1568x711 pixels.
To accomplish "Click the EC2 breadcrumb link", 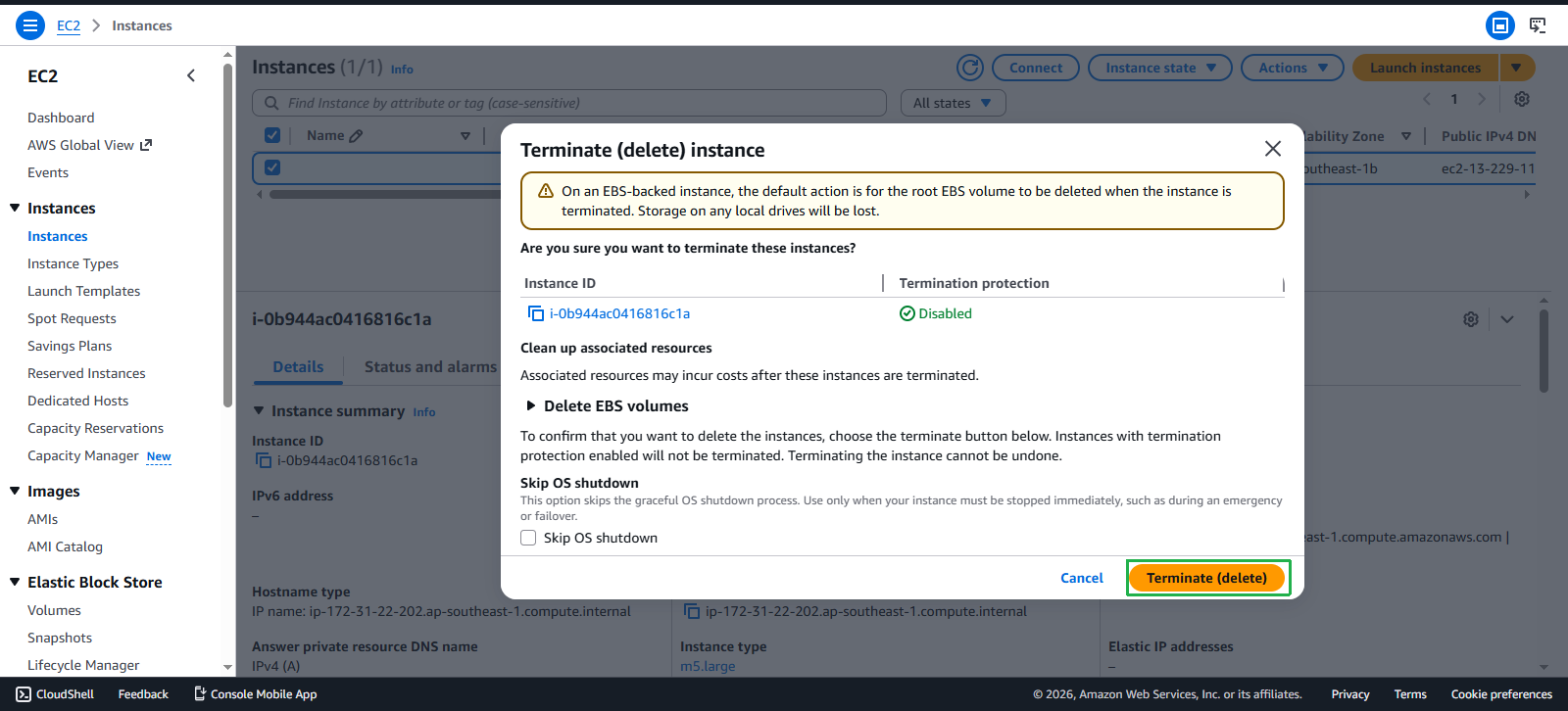I will tap(69, 25).
